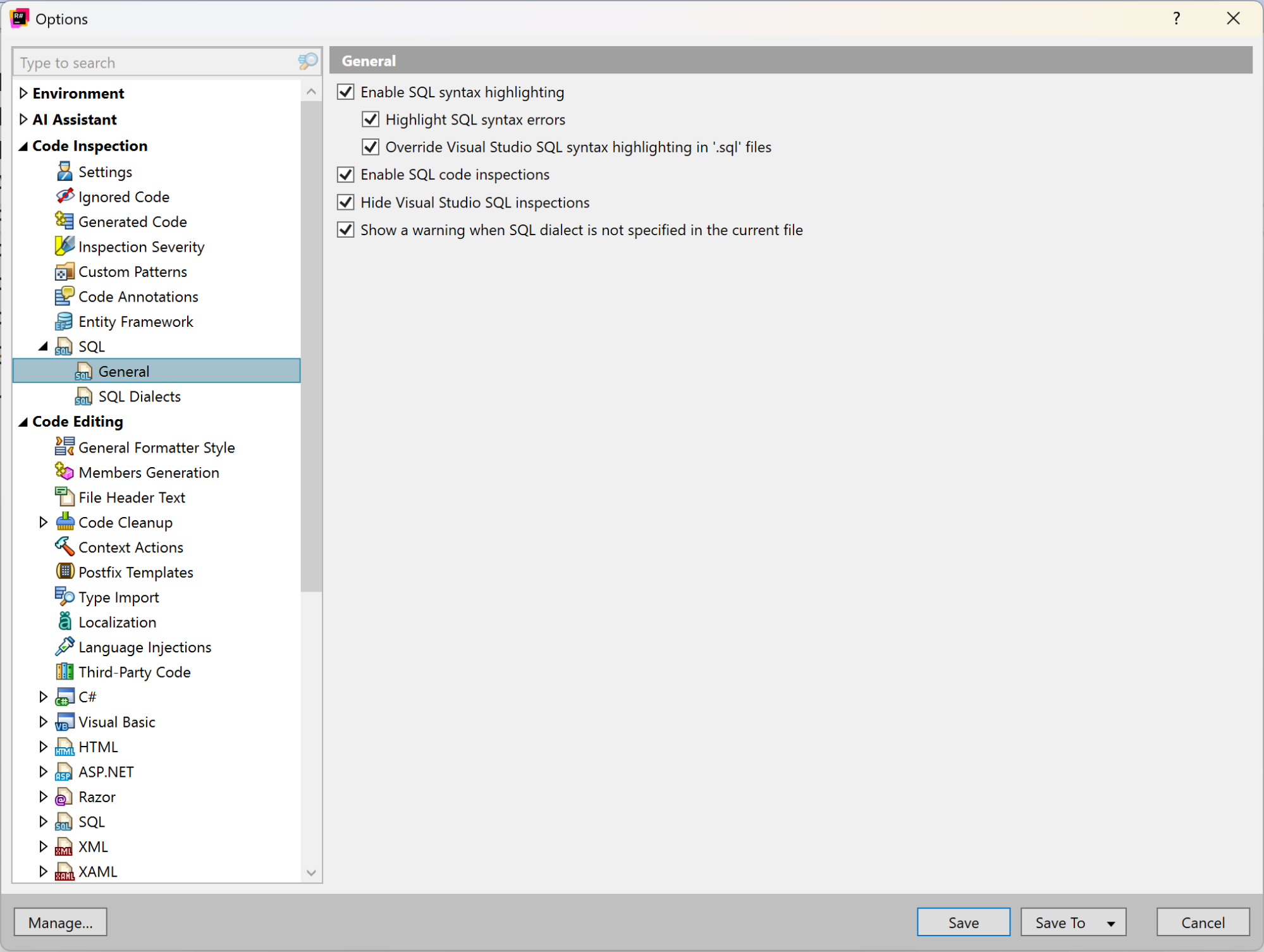Click the Ignored Code icon

64,197
